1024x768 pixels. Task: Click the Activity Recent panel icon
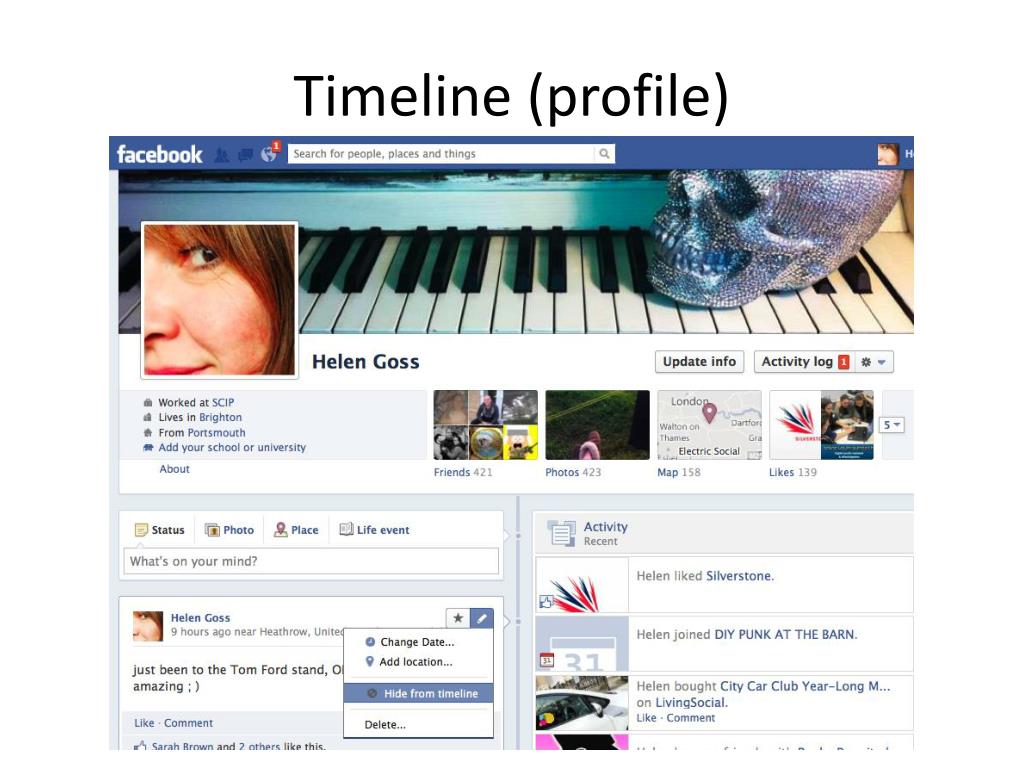coord(561,533)
